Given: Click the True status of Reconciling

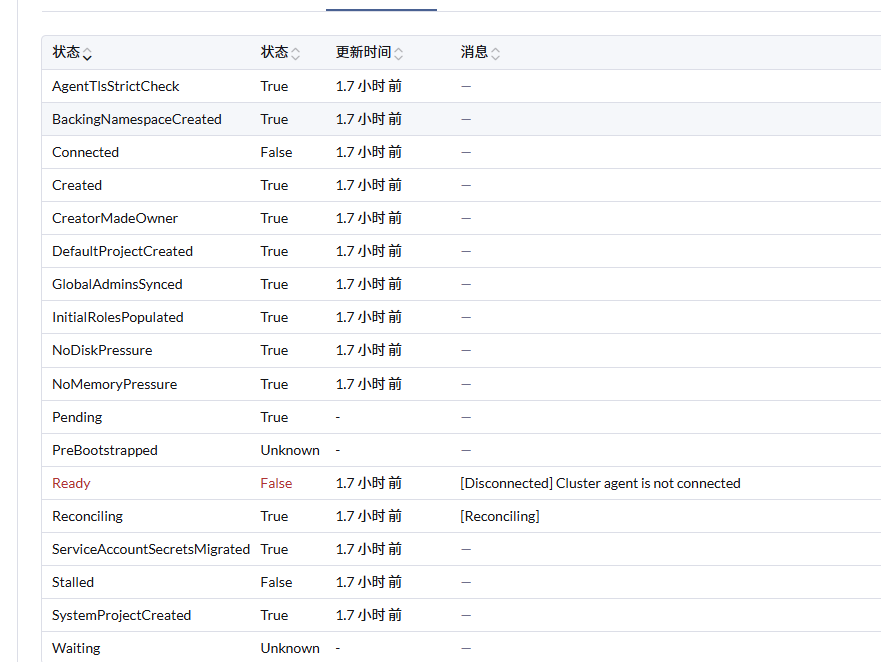Looking at the screenshot, I should pyautogui.click(x=274, y=516).
